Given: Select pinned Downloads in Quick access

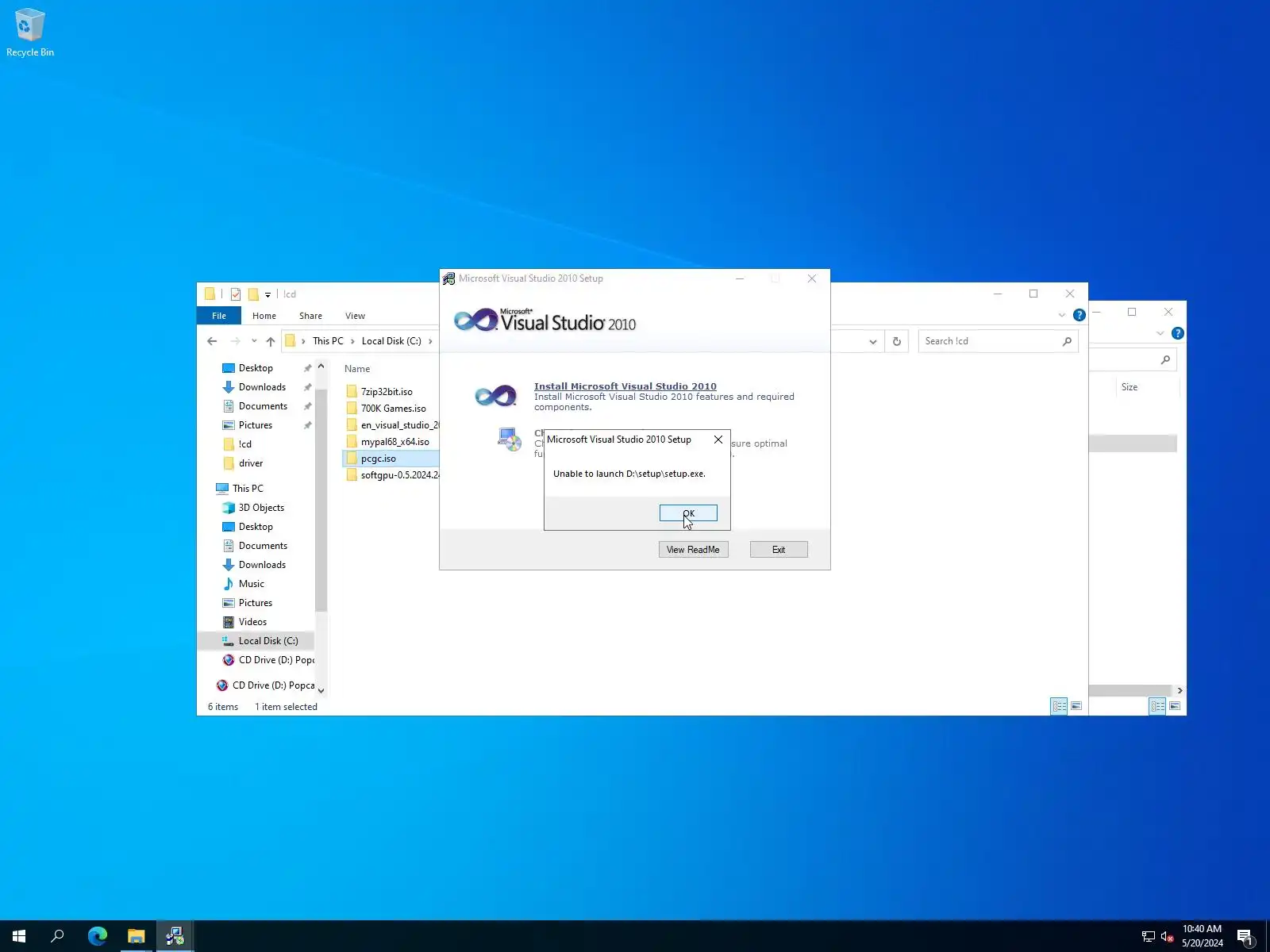Looking at the screenshot, I should pyautogui.click(x=262, y=387).
